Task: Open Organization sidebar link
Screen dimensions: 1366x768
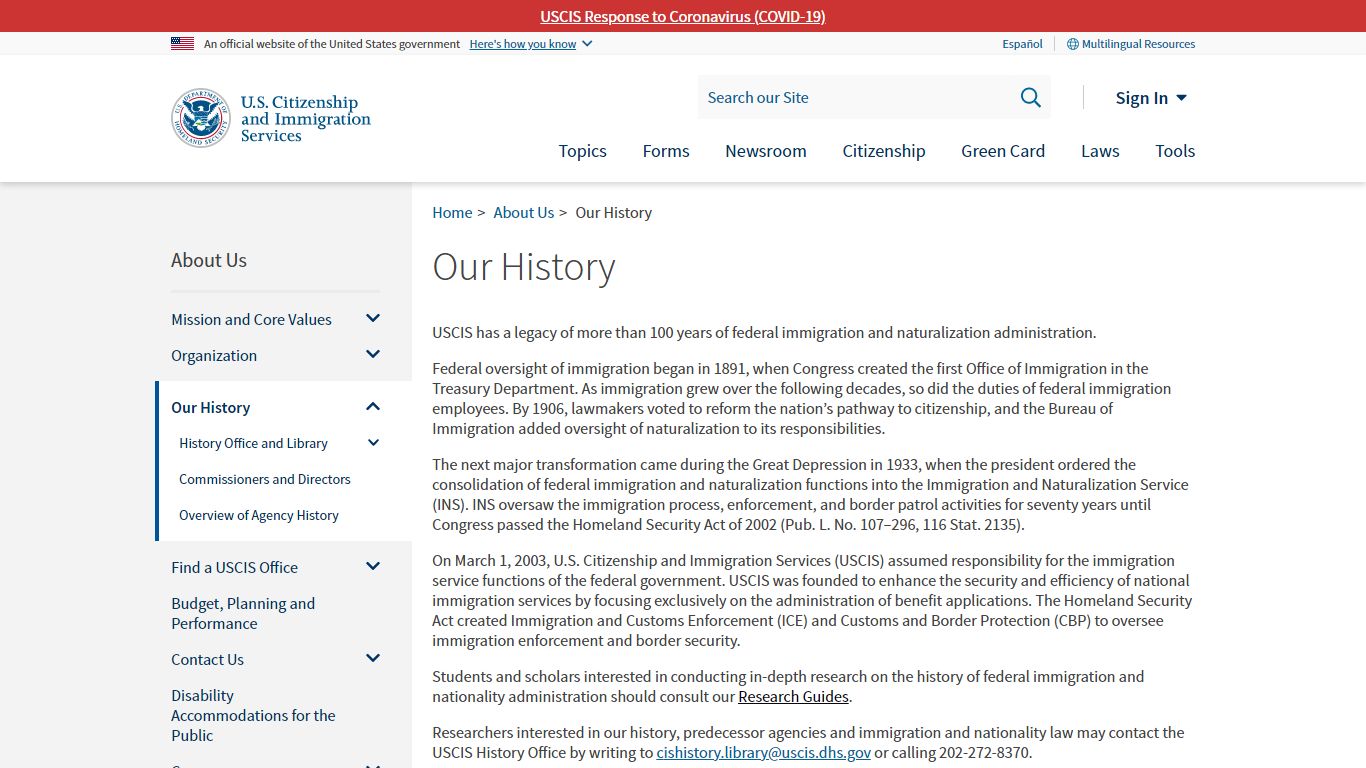Action: pyautogui.click(x=214, y=355)
